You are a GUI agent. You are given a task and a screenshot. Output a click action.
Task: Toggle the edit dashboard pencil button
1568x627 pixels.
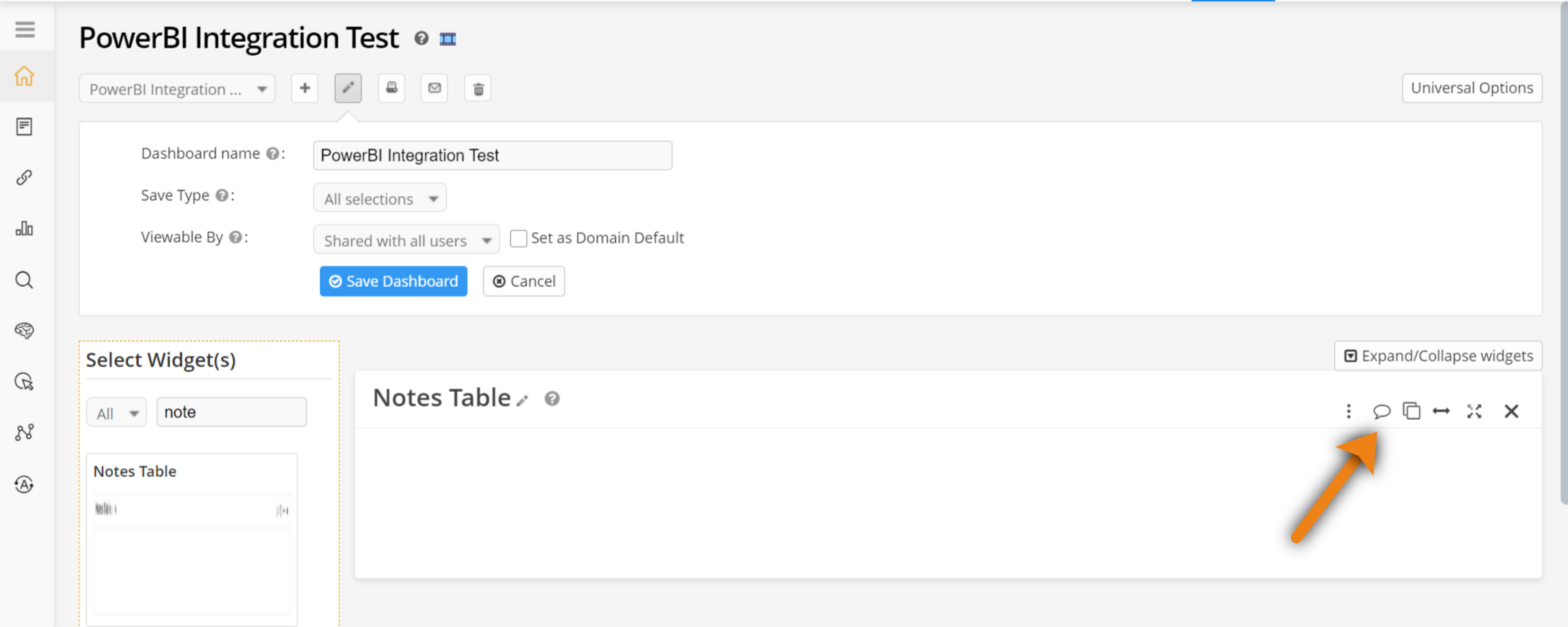coord(348,88)
